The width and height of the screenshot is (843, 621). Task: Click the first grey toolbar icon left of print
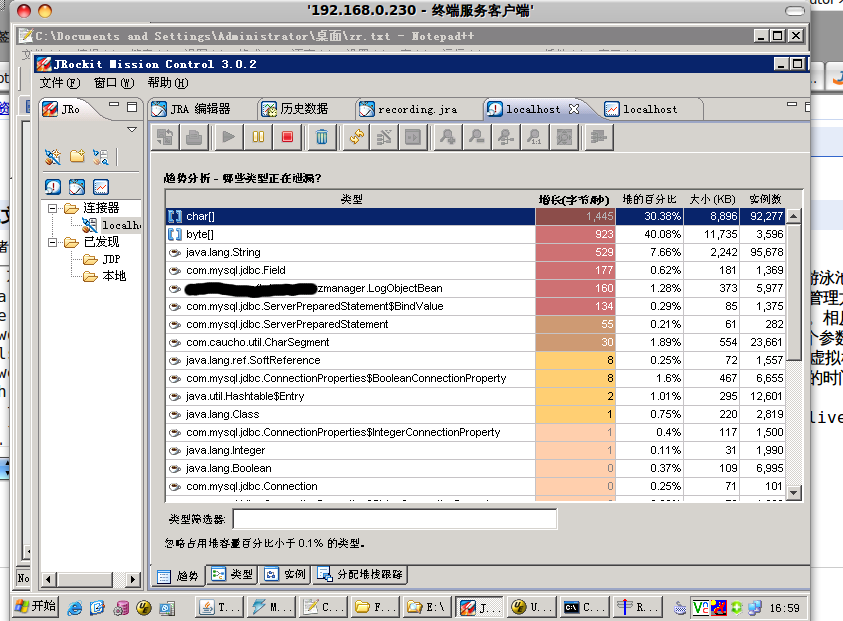165,137
